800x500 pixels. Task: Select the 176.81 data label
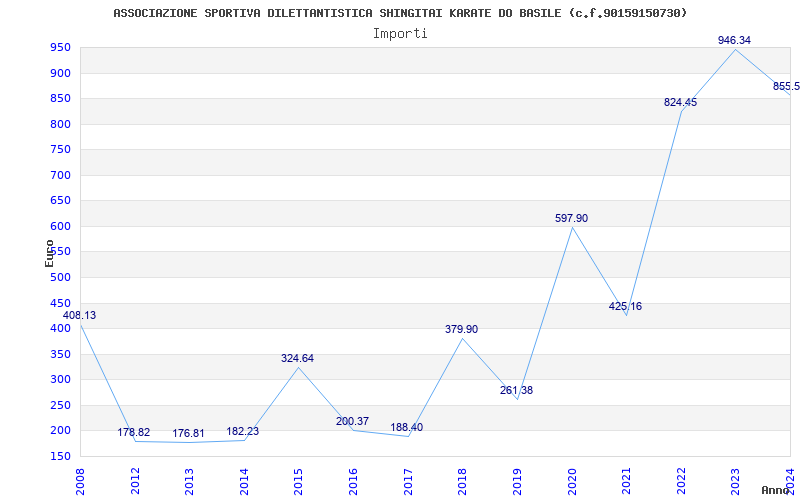pyautogui.click(x=188, y=433)
